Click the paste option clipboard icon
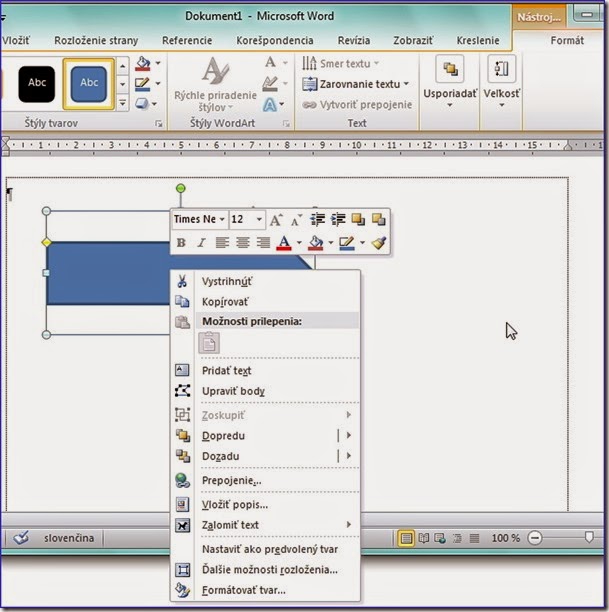Image resolution: width=609 pixels, height=612 pixels. point(209,343)
